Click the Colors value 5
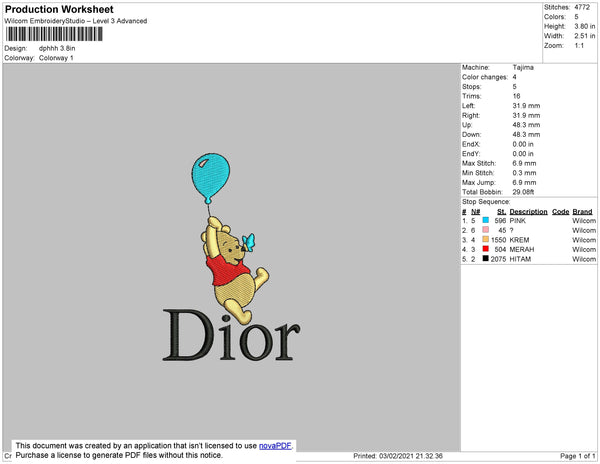 [576, 17]
